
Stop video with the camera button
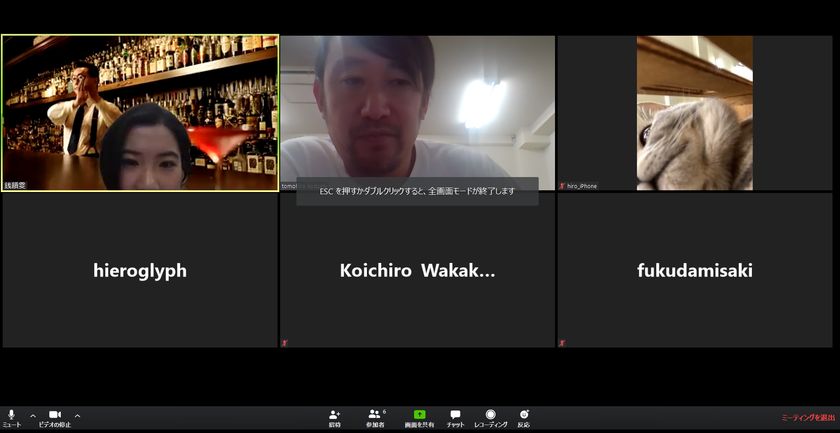point(55,416)
